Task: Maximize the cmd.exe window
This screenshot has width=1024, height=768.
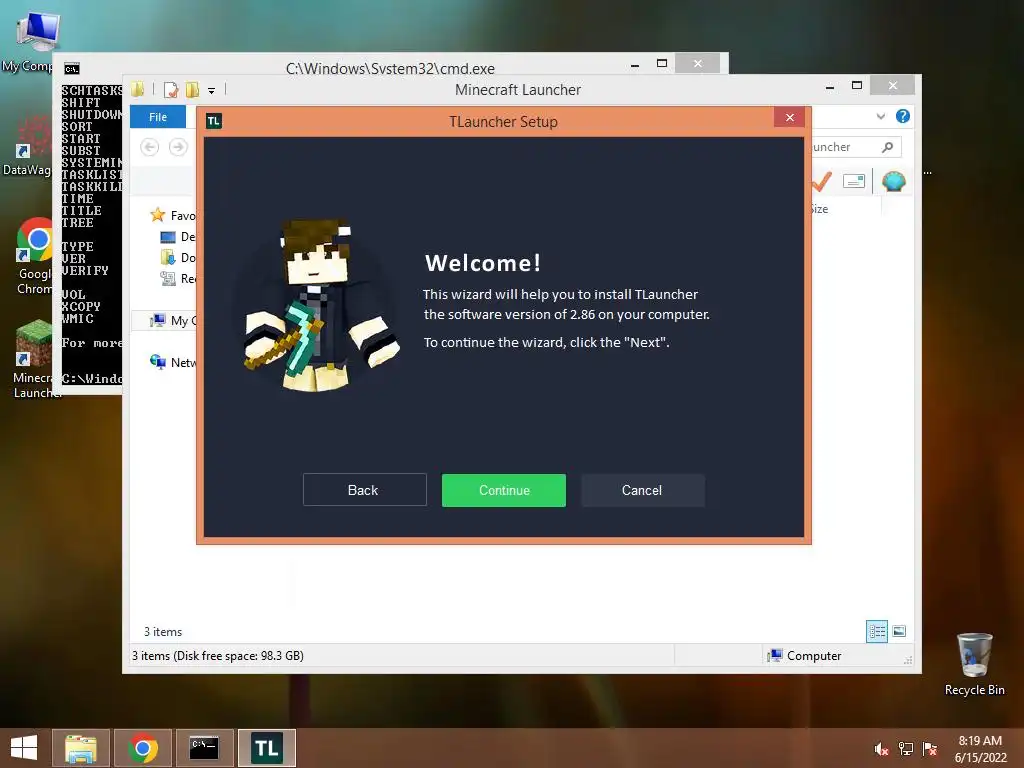Action: [662, 63]
